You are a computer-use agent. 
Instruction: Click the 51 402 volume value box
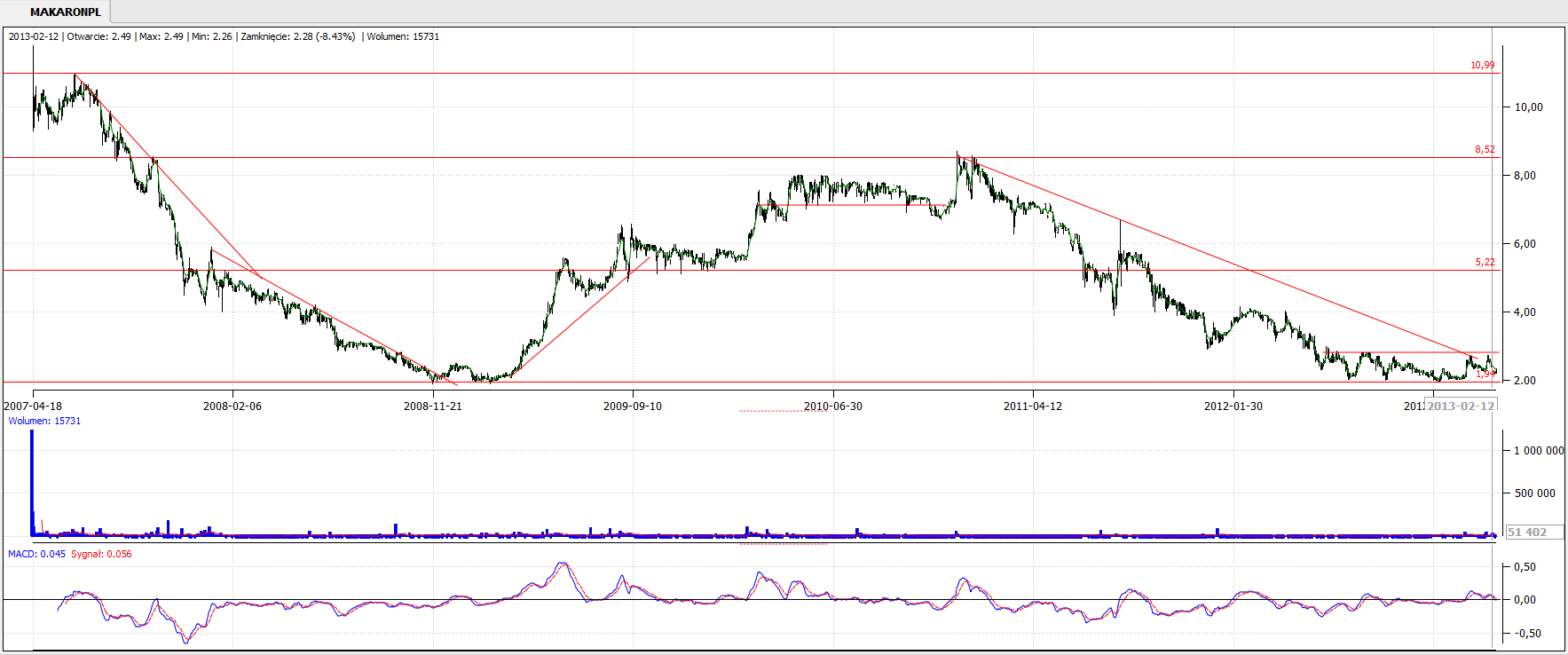[x=1534, y=533]
